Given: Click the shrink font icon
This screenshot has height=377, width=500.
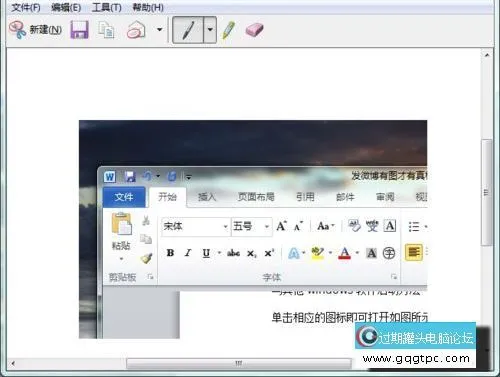Looking at the screenshot, I should (x=298, y=227).
